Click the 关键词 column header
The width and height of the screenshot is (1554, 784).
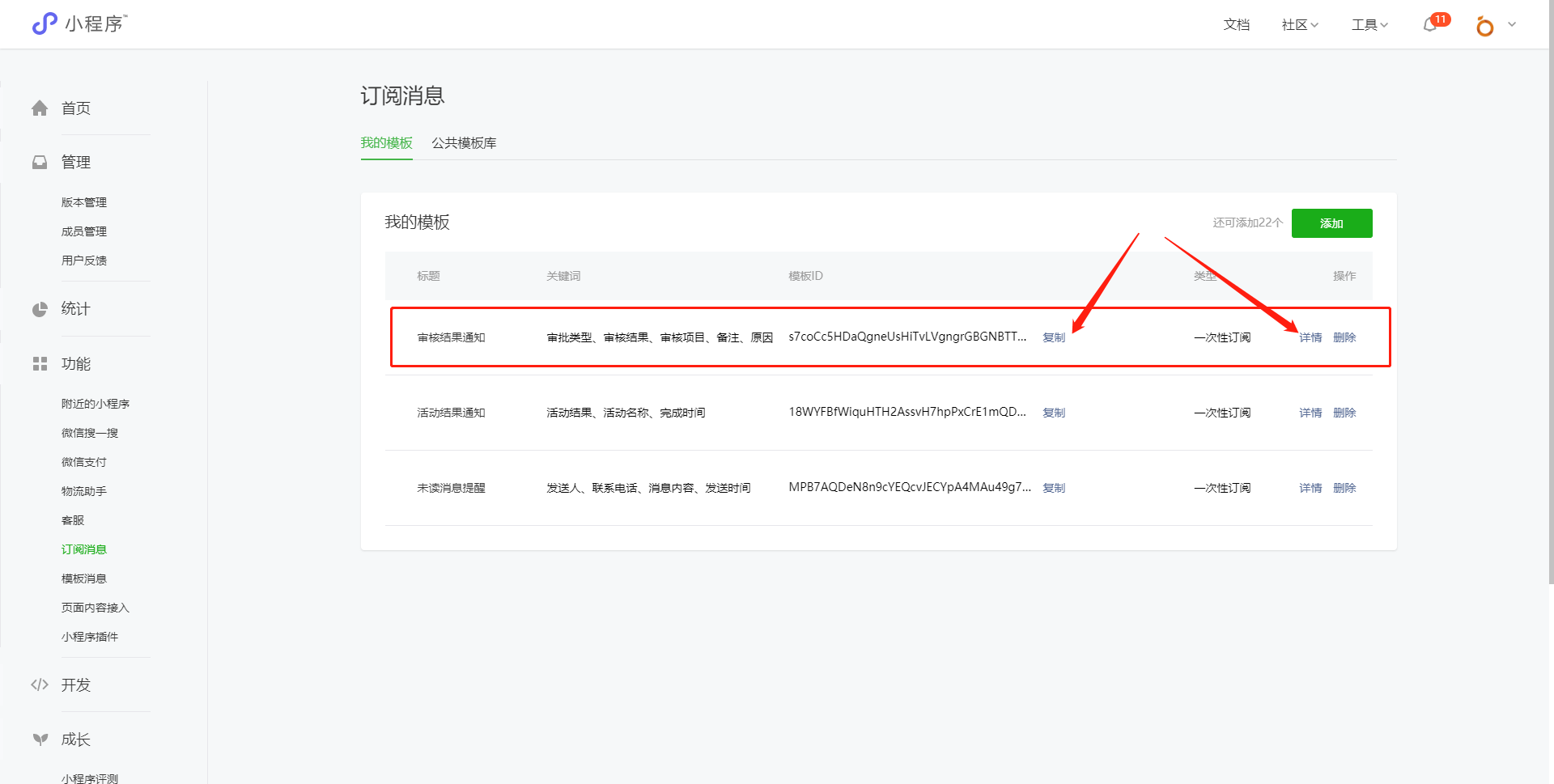point(563,276)
